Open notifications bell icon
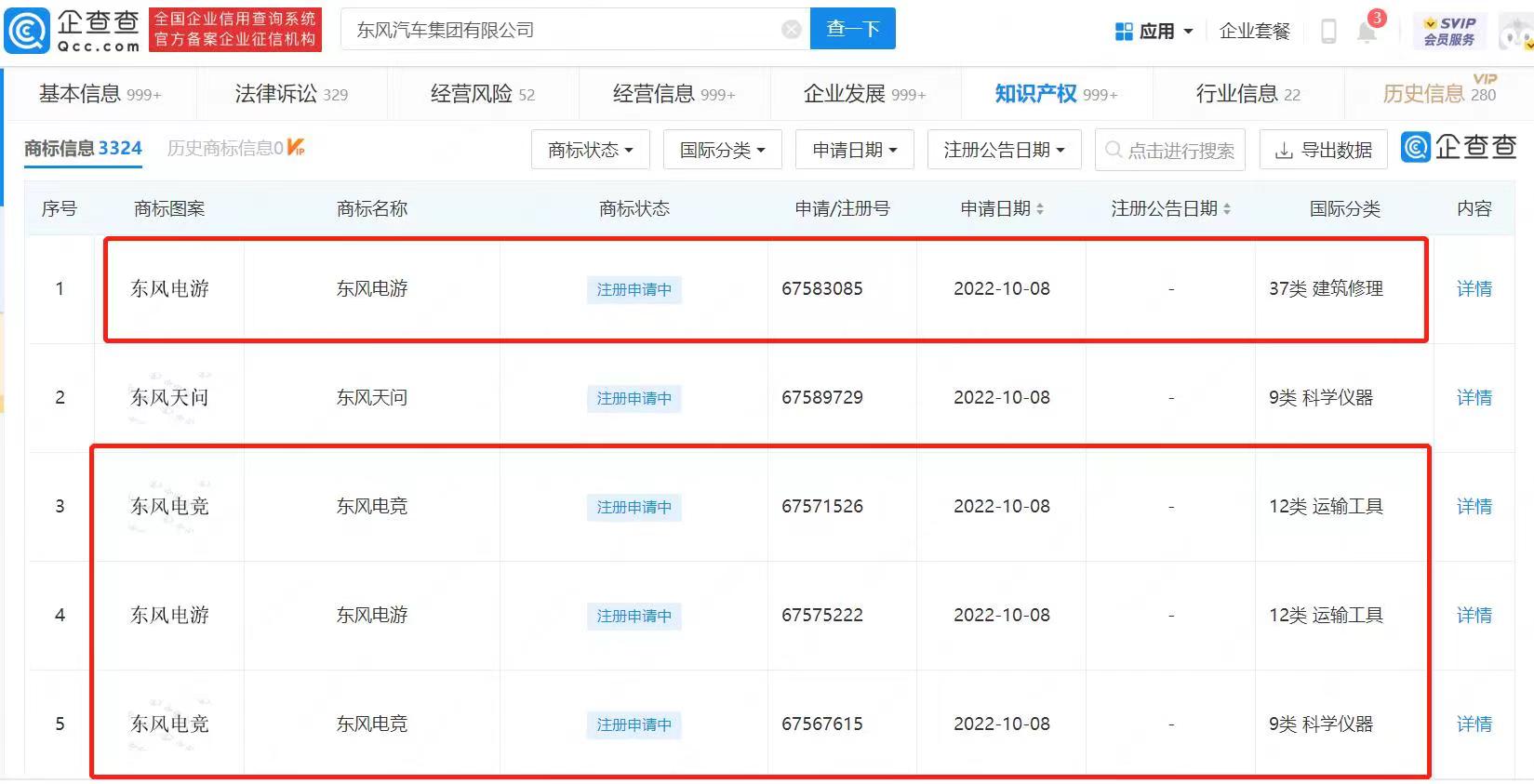Viewport: 1534px width, 784px height. (x=1367, y=33)
